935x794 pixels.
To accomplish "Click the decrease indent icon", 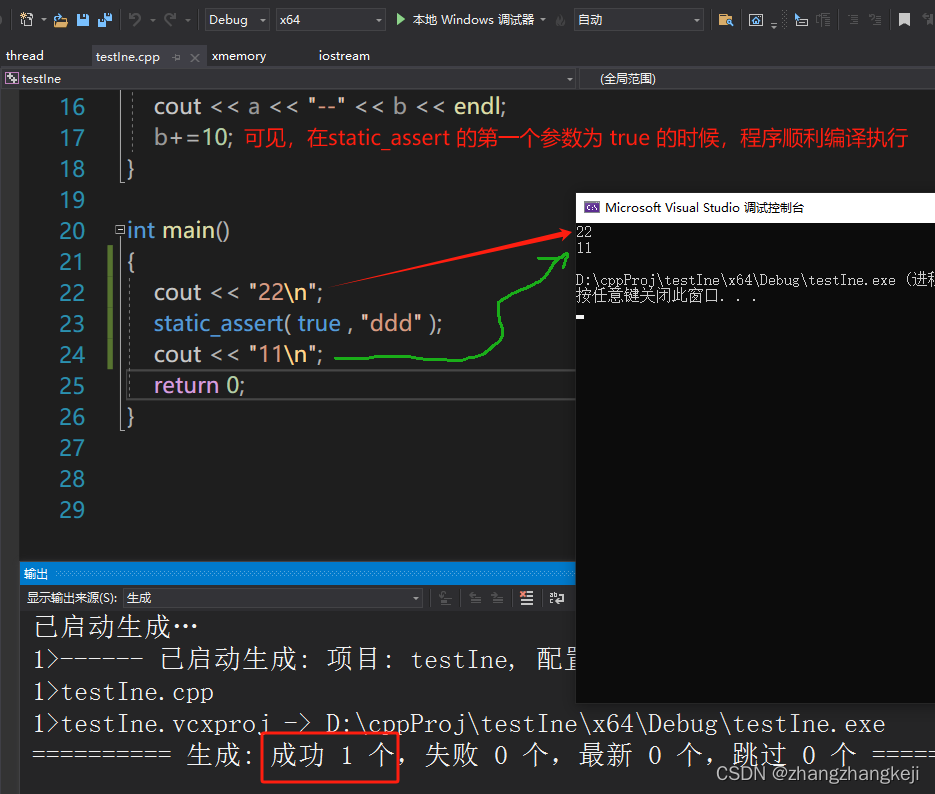I will [853, 20].
